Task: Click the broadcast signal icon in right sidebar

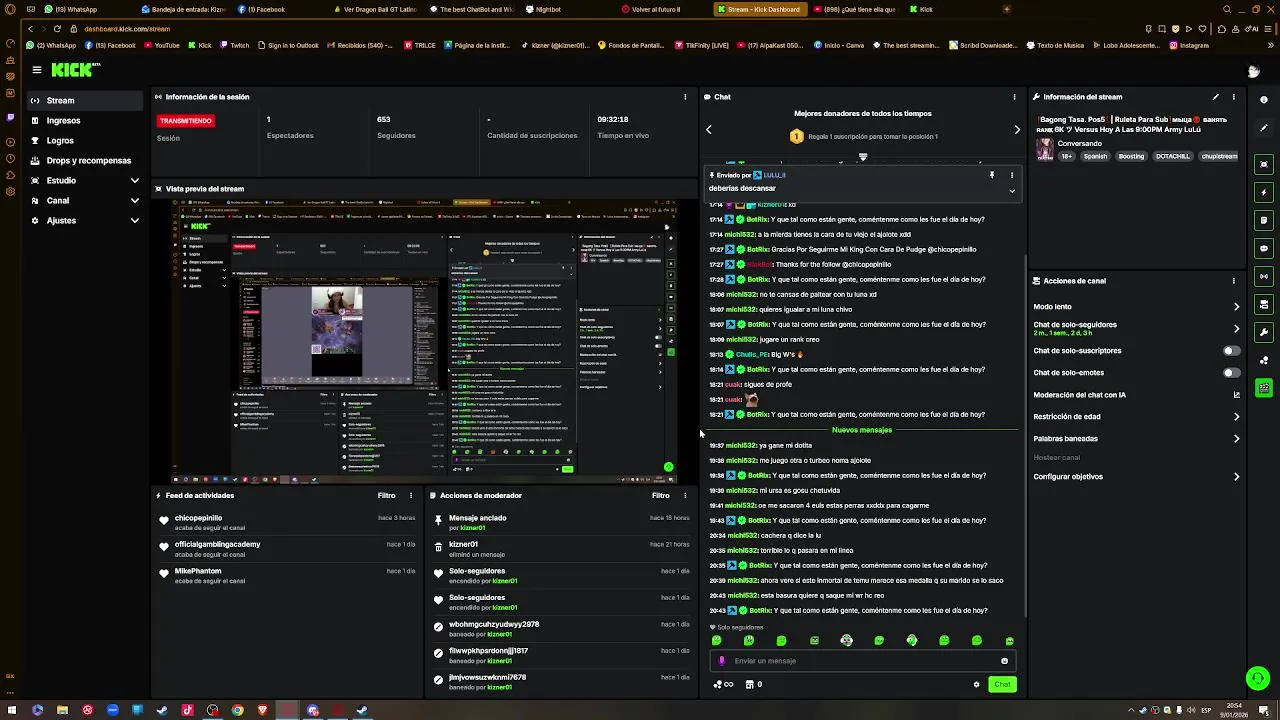Action: point(1264,276)
